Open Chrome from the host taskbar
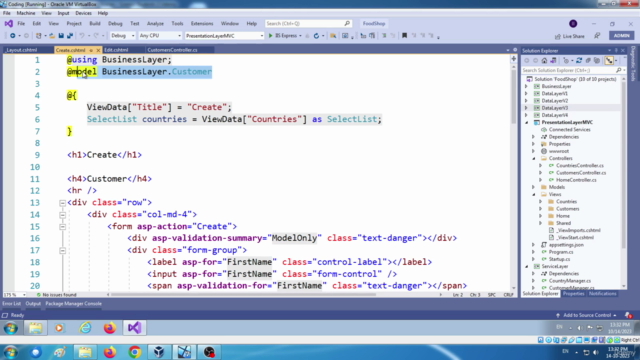The height and width of the screenshot is (360, 640). (135, 352)
